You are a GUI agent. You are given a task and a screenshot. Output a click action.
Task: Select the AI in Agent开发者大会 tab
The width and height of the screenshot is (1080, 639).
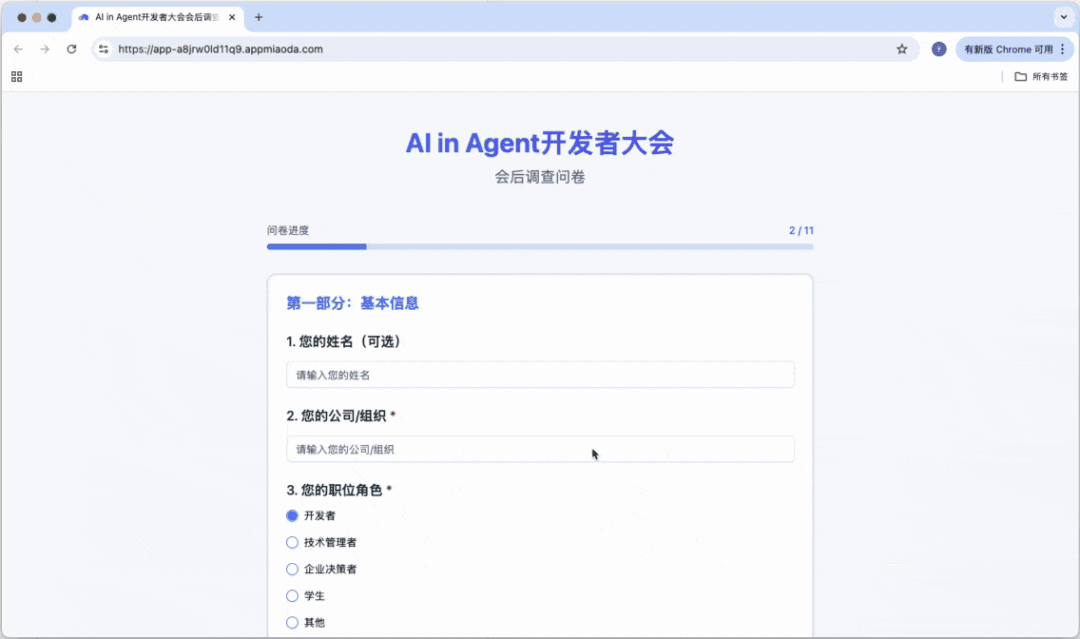[157, 17]
